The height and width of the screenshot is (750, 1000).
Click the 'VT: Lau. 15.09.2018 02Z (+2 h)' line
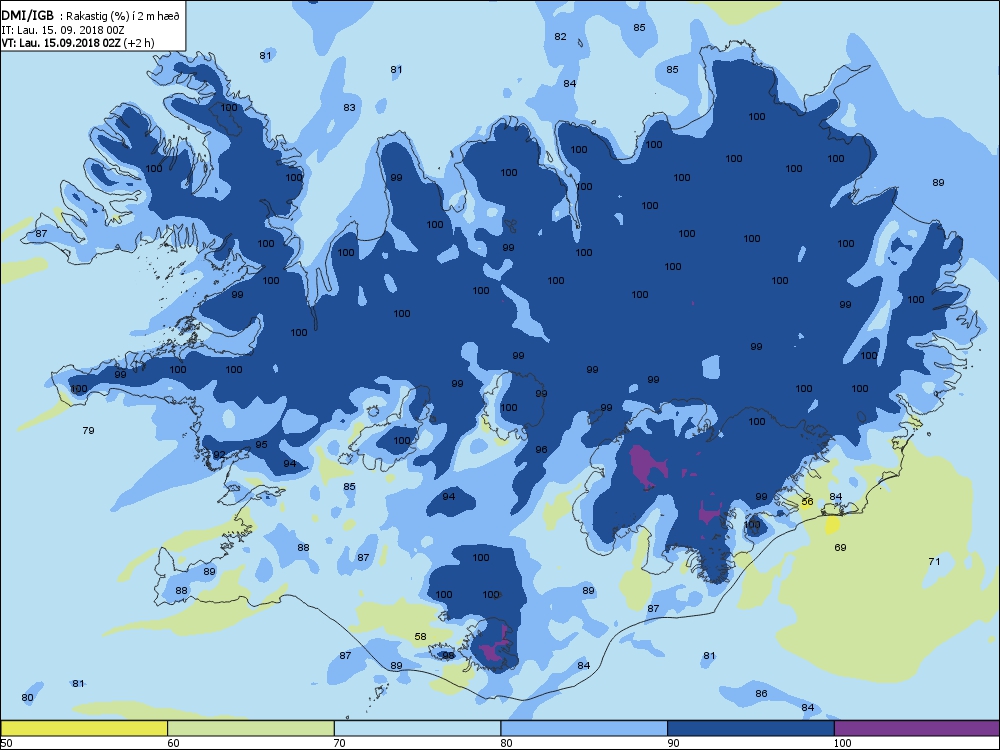point(77,43)
